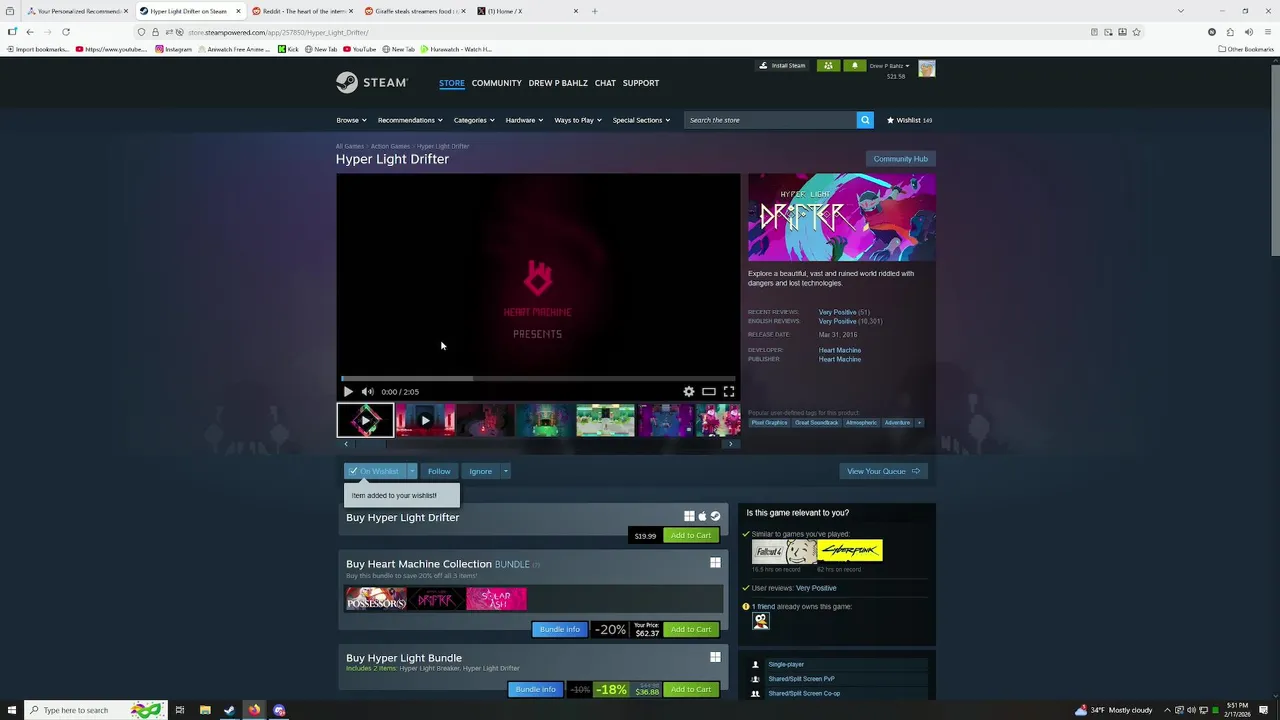Focus the Search the store field

770,120
